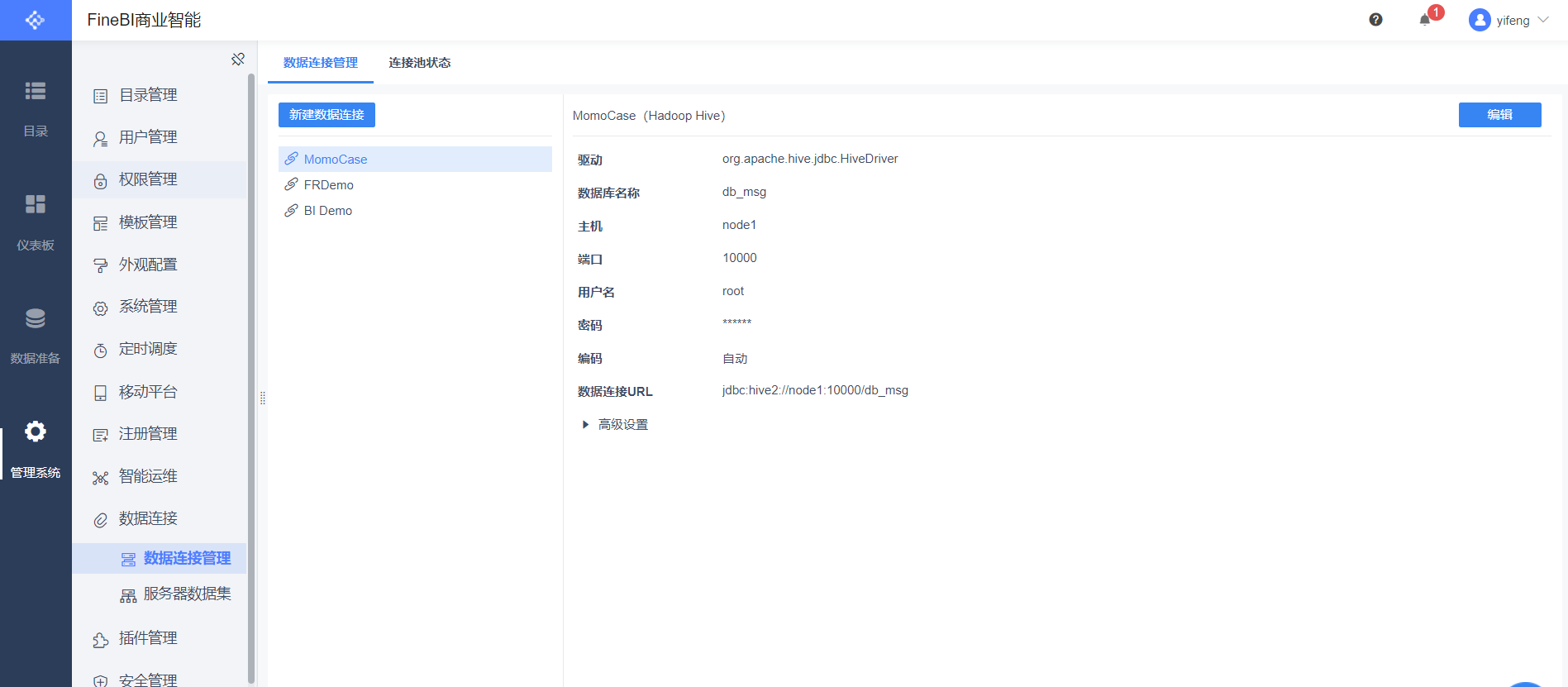Click the username value root
This screenshot has width=1568, height=687.
pos(733,291)
